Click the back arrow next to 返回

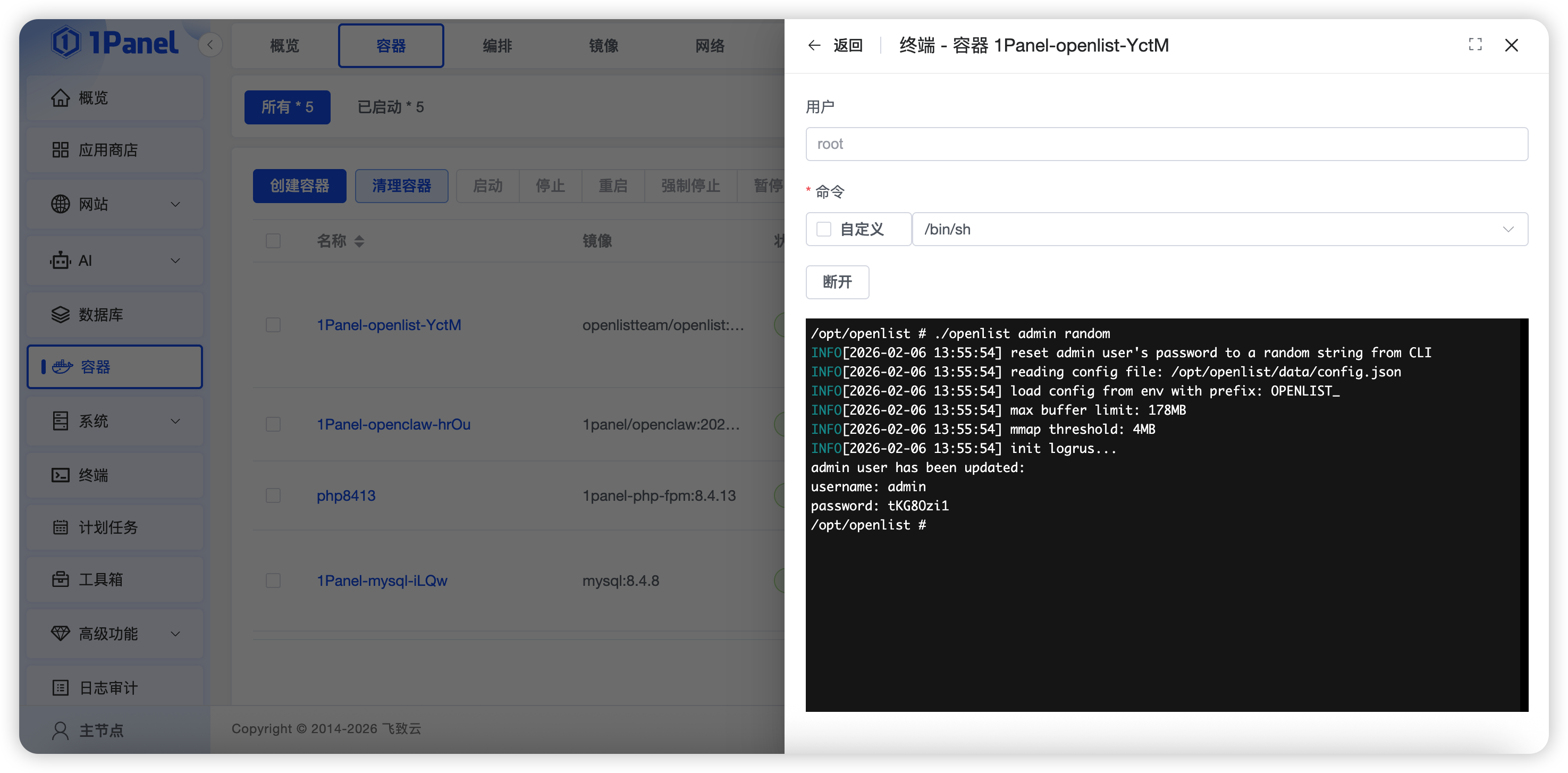(814, 46)
